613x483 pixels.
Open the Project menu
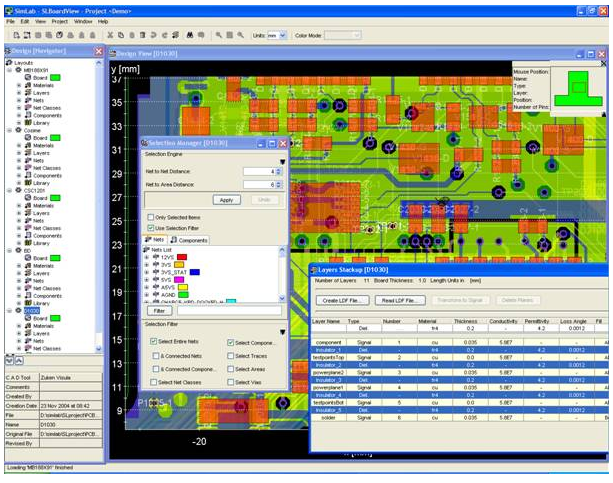(60, 22)
